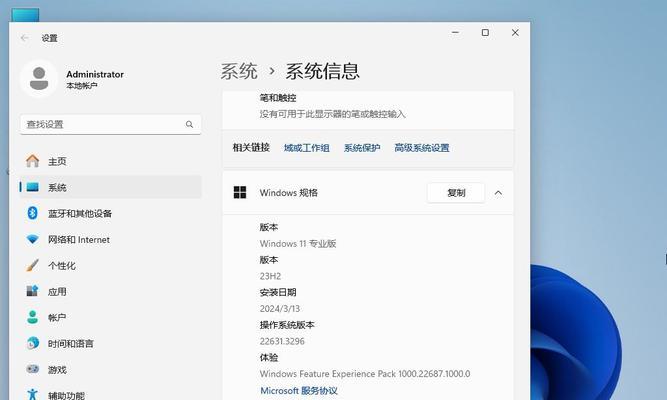Go to 网络和 Internet settings
This screenshot has width=667, height=400.
click(111, 240)
